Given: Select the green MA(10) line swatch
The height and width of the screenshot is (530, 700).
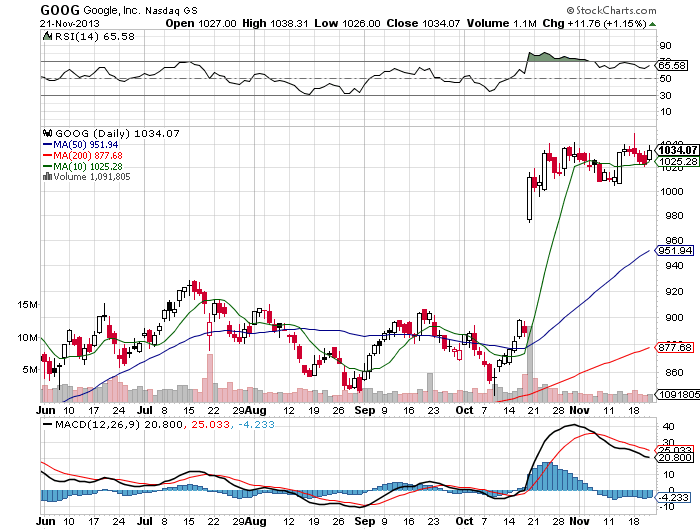Looking at the screenshot, I should tap(47, 167).
